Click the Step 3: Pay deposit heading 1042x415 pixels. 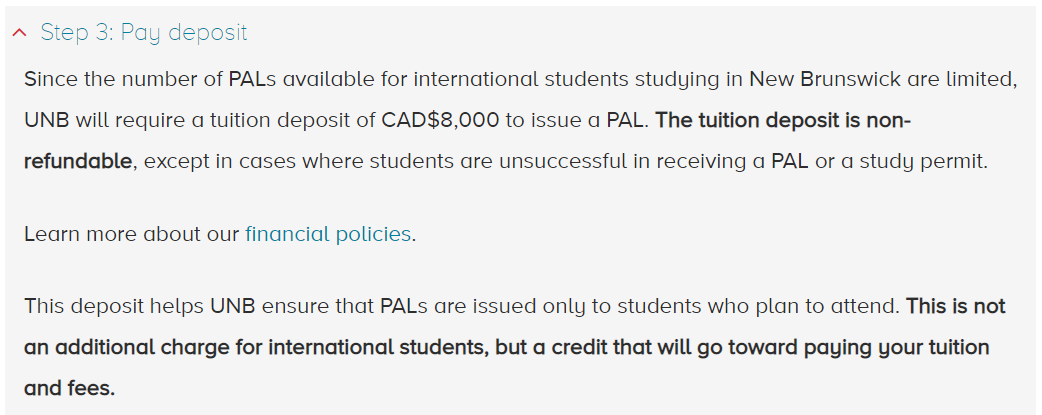click(x=144, y=32)
